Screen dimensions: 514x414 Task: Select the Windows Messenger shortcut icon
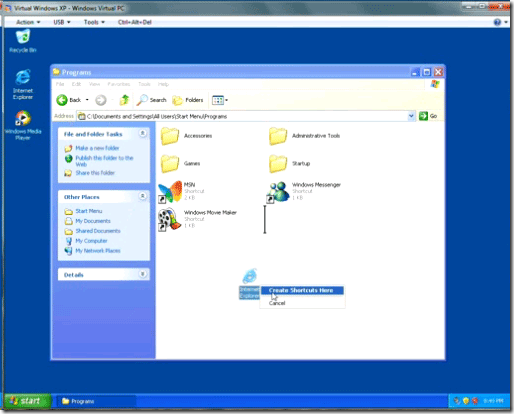click(x=278, y=192)
